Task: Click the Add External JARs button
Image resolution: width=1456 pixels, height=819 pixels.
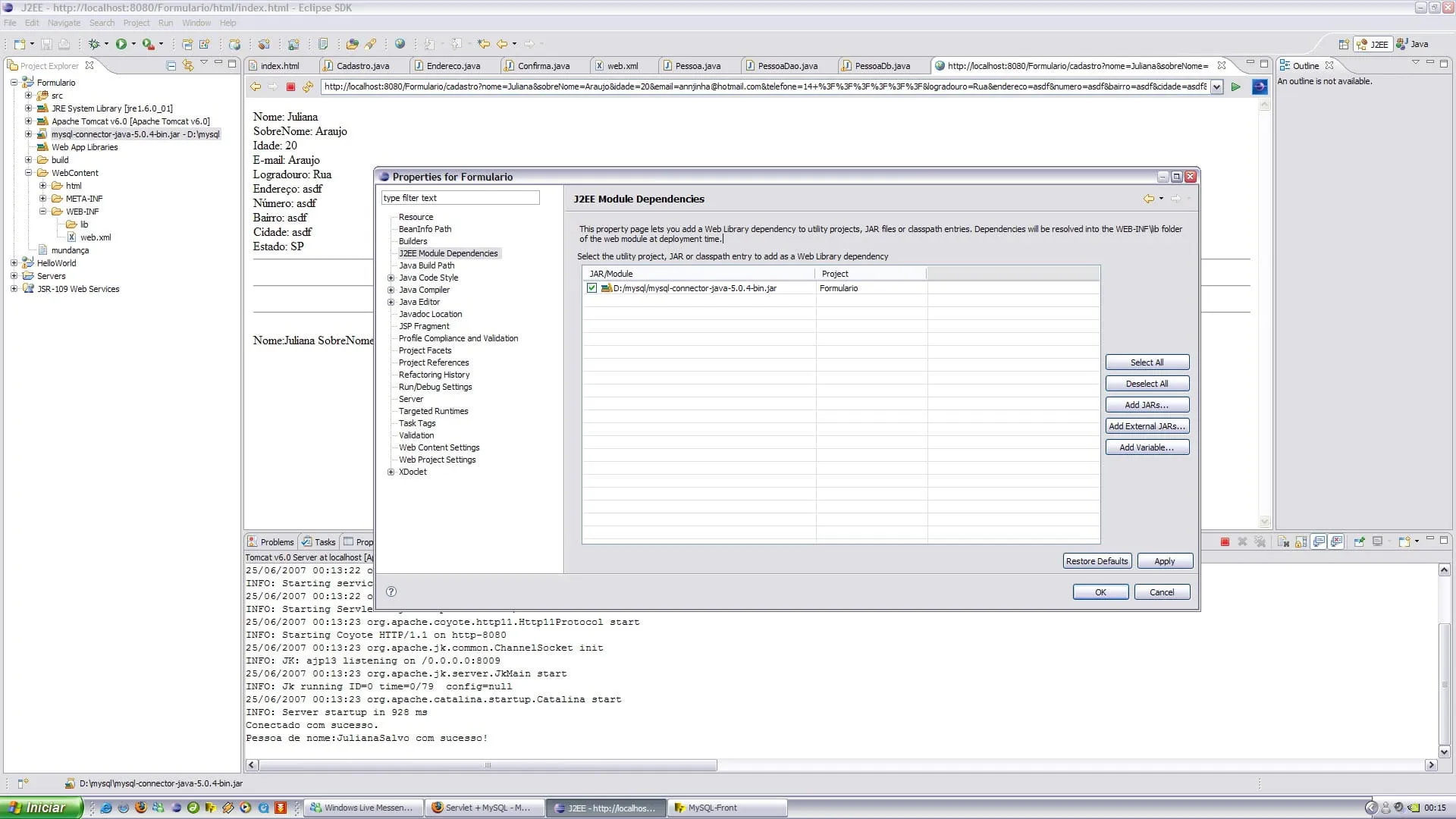Action: click(x=1147, y=426)
